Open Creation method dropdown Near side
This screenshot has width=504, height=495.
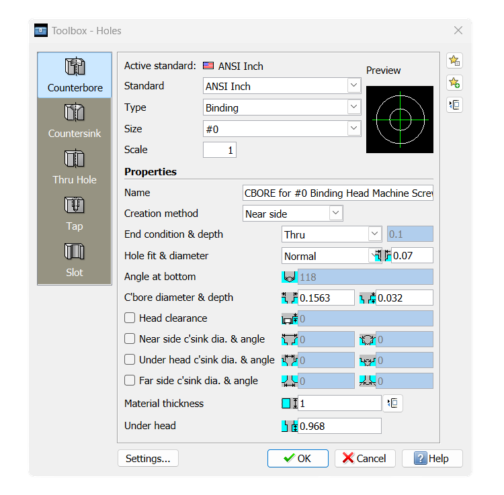(293, 214)
